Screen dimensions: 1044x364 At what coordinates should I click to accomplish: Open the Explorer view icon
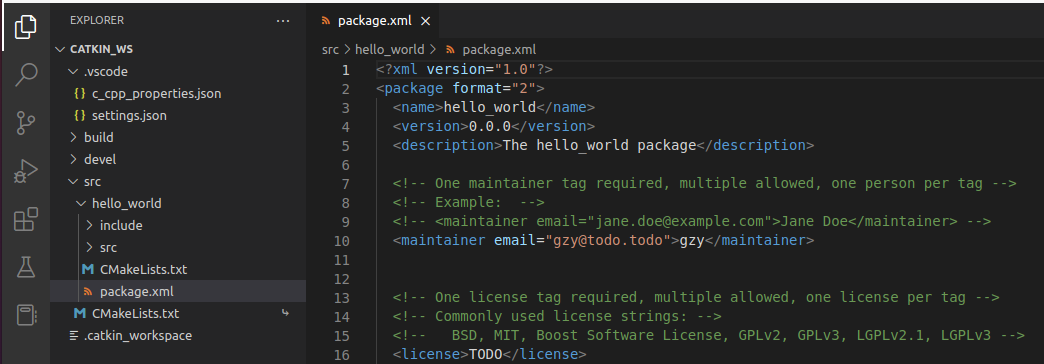(25, 27)
